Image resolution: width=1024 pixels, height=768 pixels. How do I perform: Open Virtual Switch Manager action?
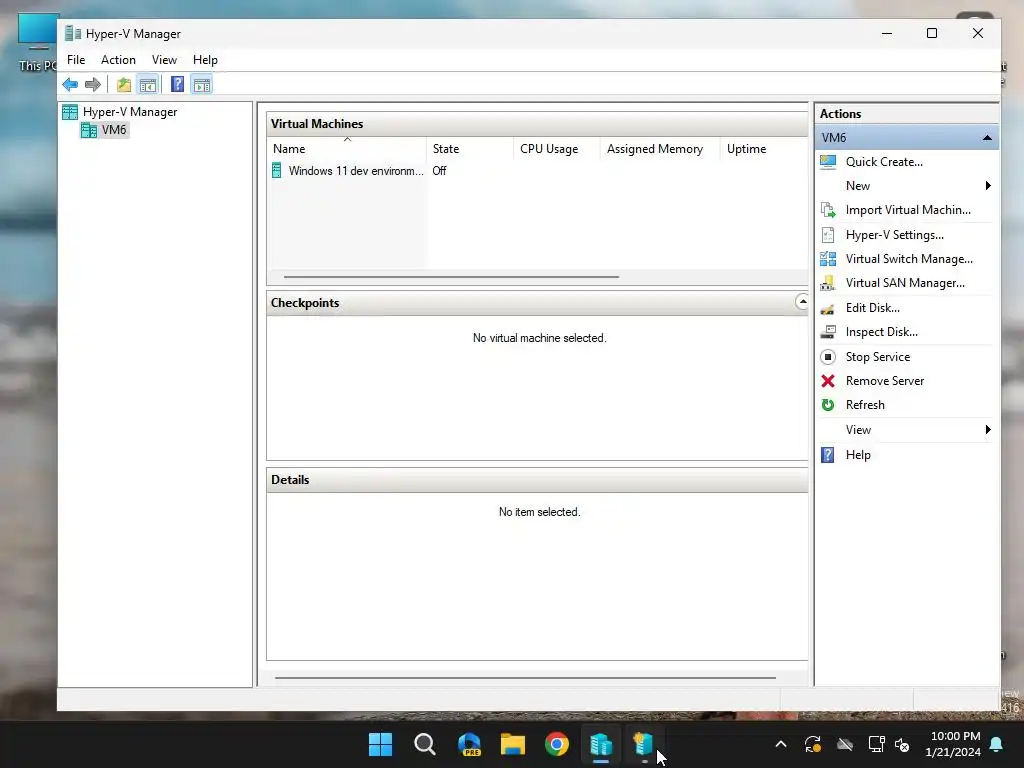tap(909, 259)
